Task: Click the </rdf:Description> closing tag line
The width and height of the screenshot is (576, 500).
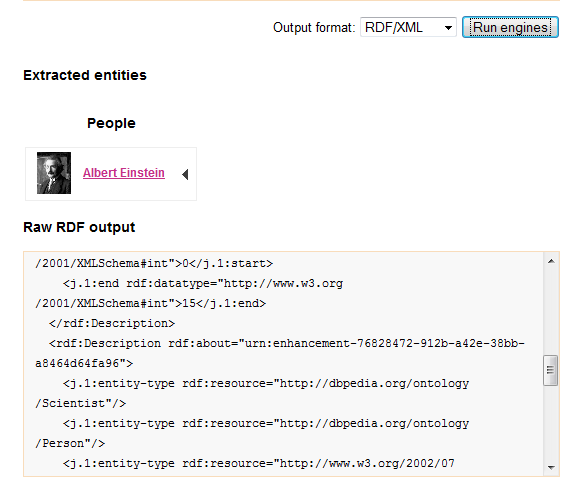Action: (x=112, y=323)
